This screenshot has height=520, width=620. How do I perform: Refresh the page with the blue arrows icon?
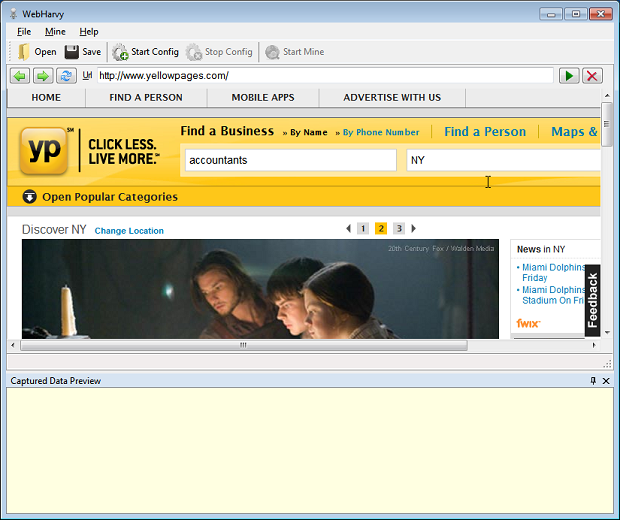point(66,76)
